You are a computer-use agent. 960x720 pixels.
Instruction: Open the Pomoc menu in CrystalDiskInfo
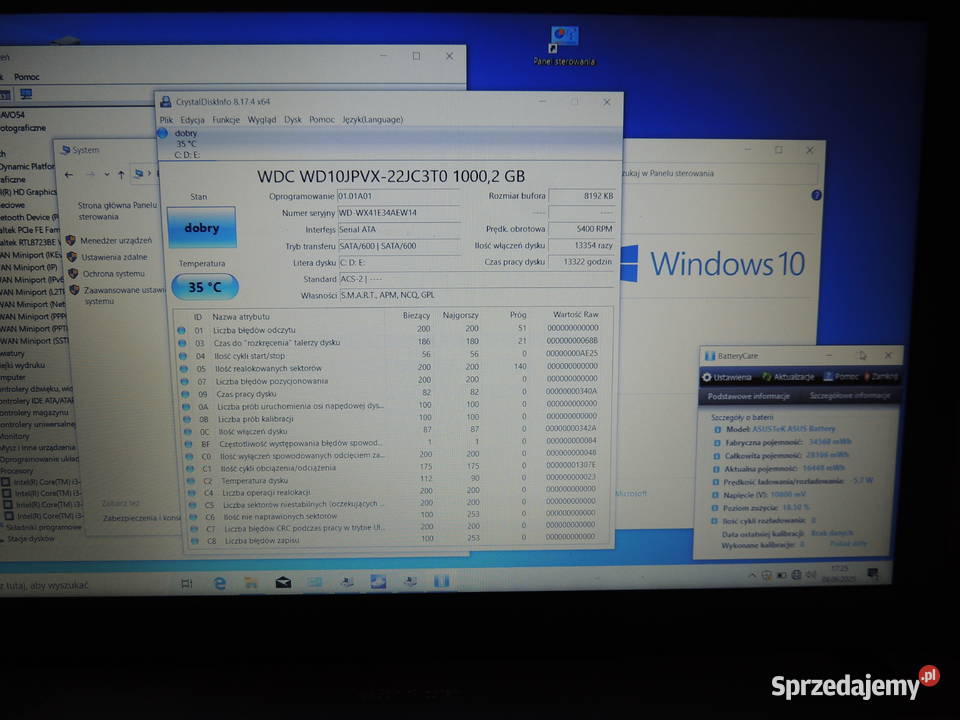point(321,120)
